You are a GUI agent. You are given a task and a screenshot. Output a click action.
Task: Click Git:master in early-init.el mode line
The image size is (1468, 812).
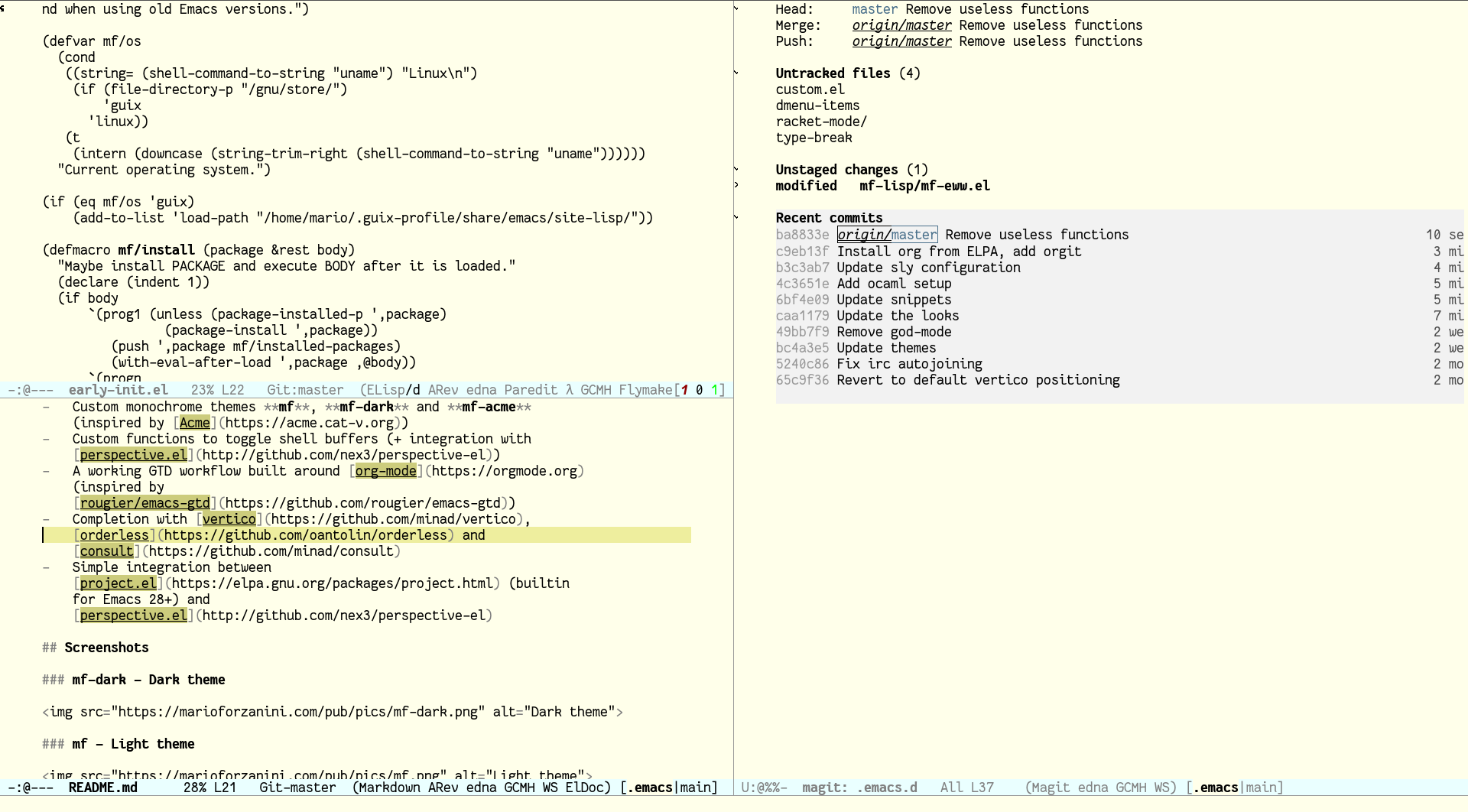tap(305, 390)
